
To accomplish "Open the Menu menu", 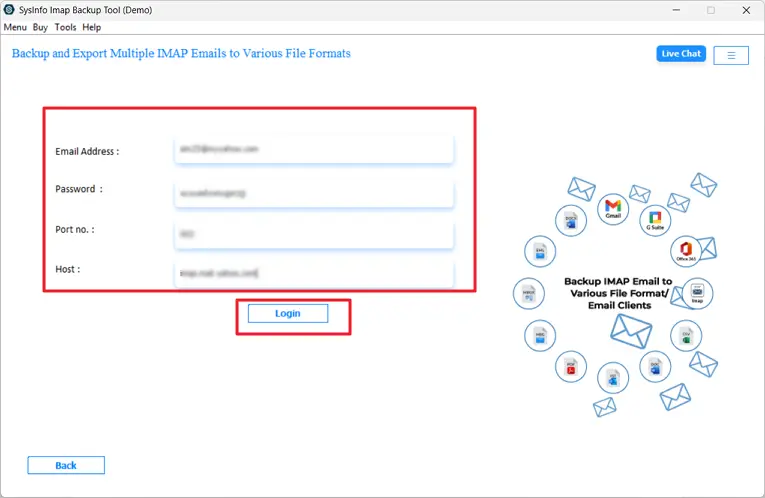I will coord(15,27).
